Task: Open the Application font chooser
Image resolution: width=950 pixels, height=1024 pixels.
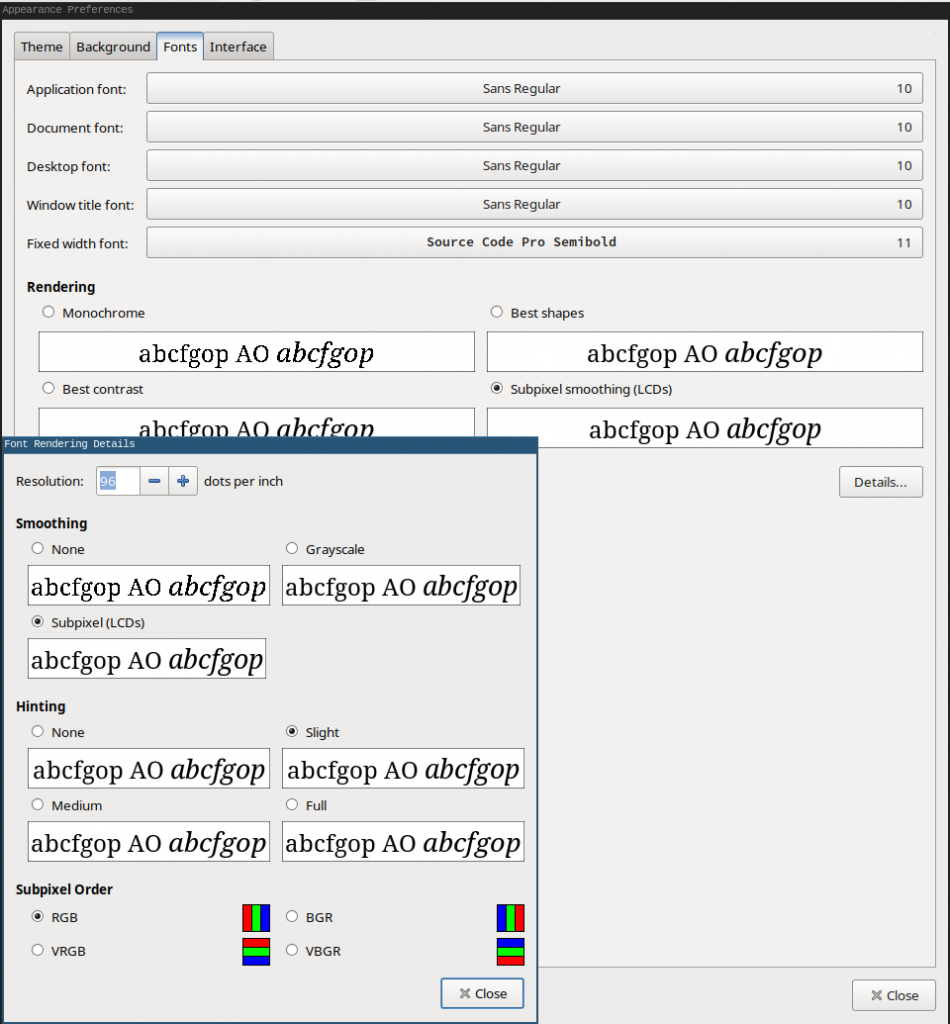Action: 534,89
